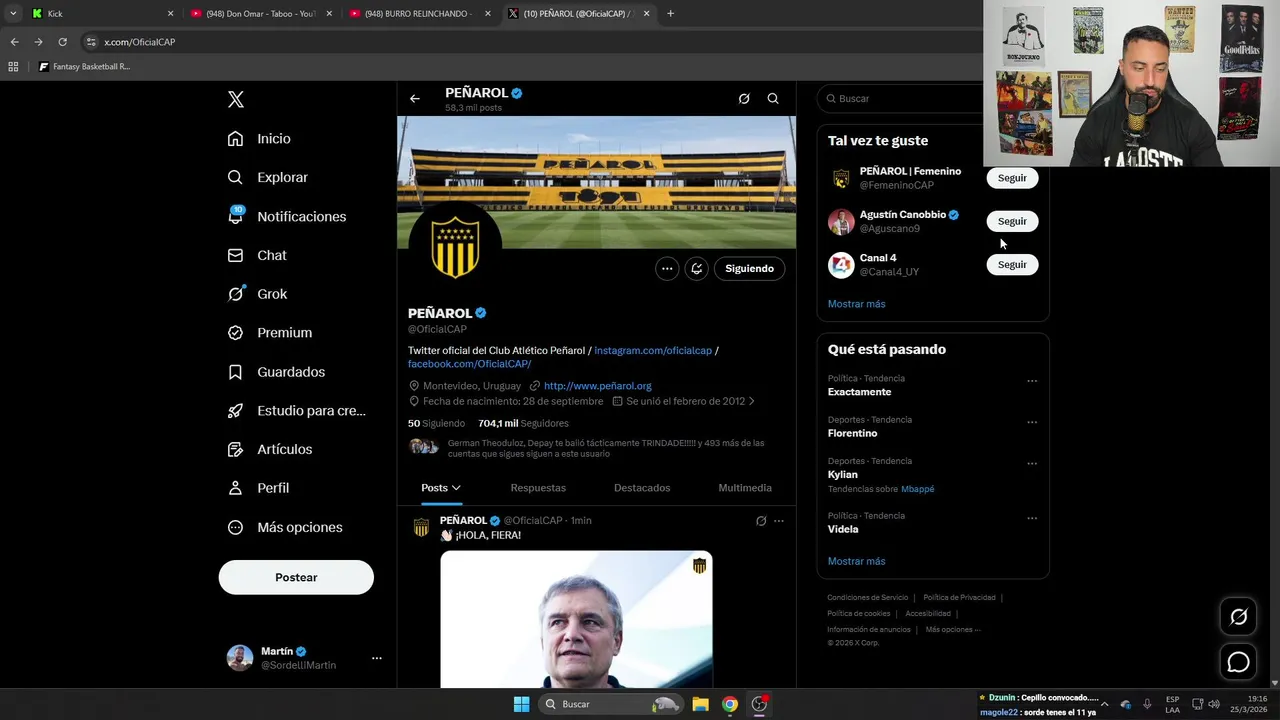The width and height of the screenshot is (1280, 720).
Task: Click Grok icon in profile header
Action: [744, 99]
